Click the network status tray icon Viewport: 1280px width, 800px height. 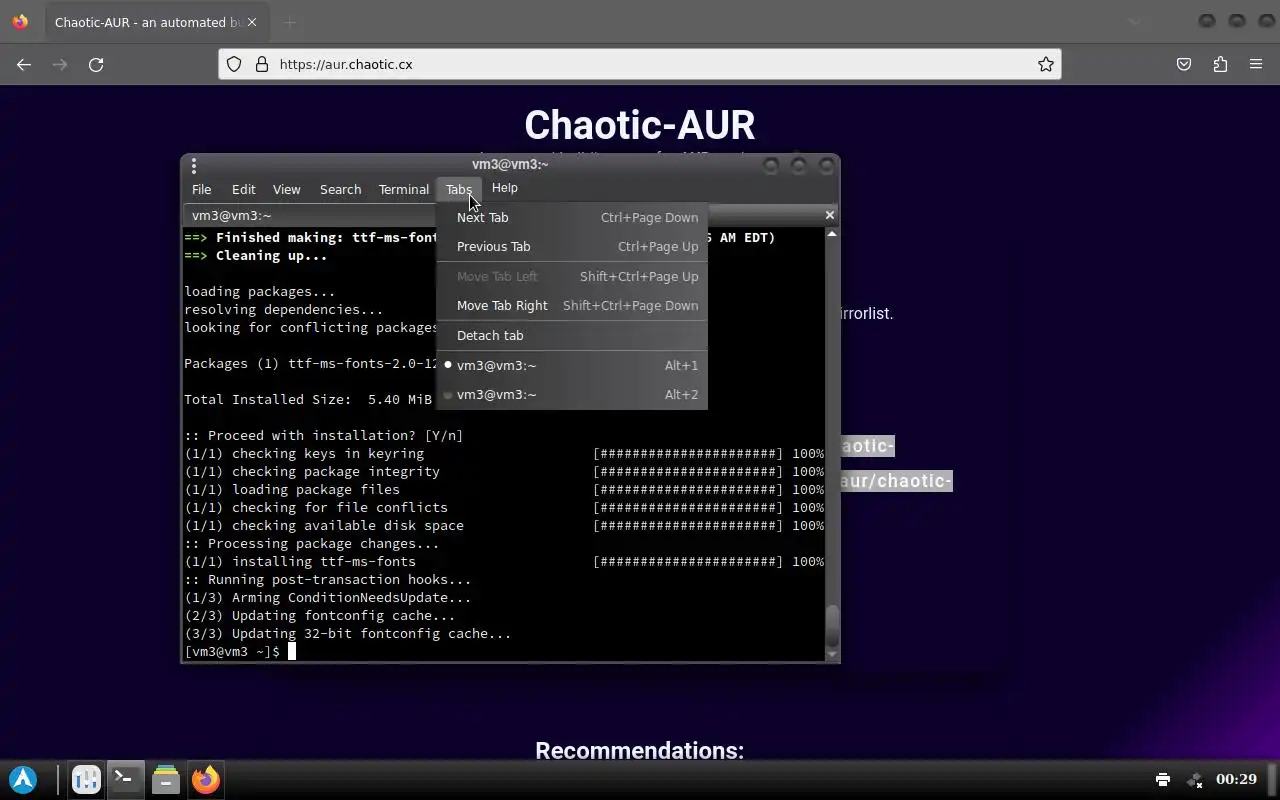[1194, 779]
